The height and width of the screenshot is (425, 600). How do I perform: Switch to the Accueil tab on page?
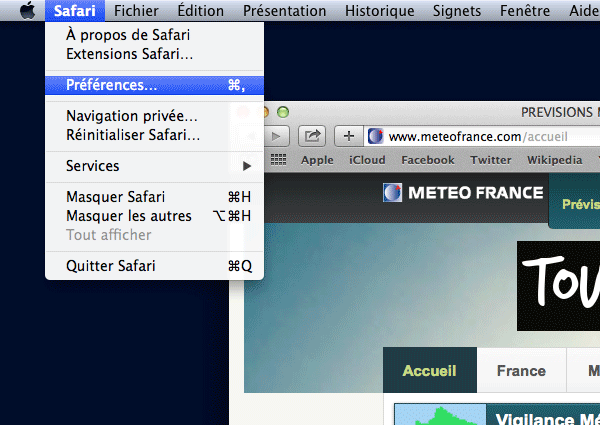(430, 370)
